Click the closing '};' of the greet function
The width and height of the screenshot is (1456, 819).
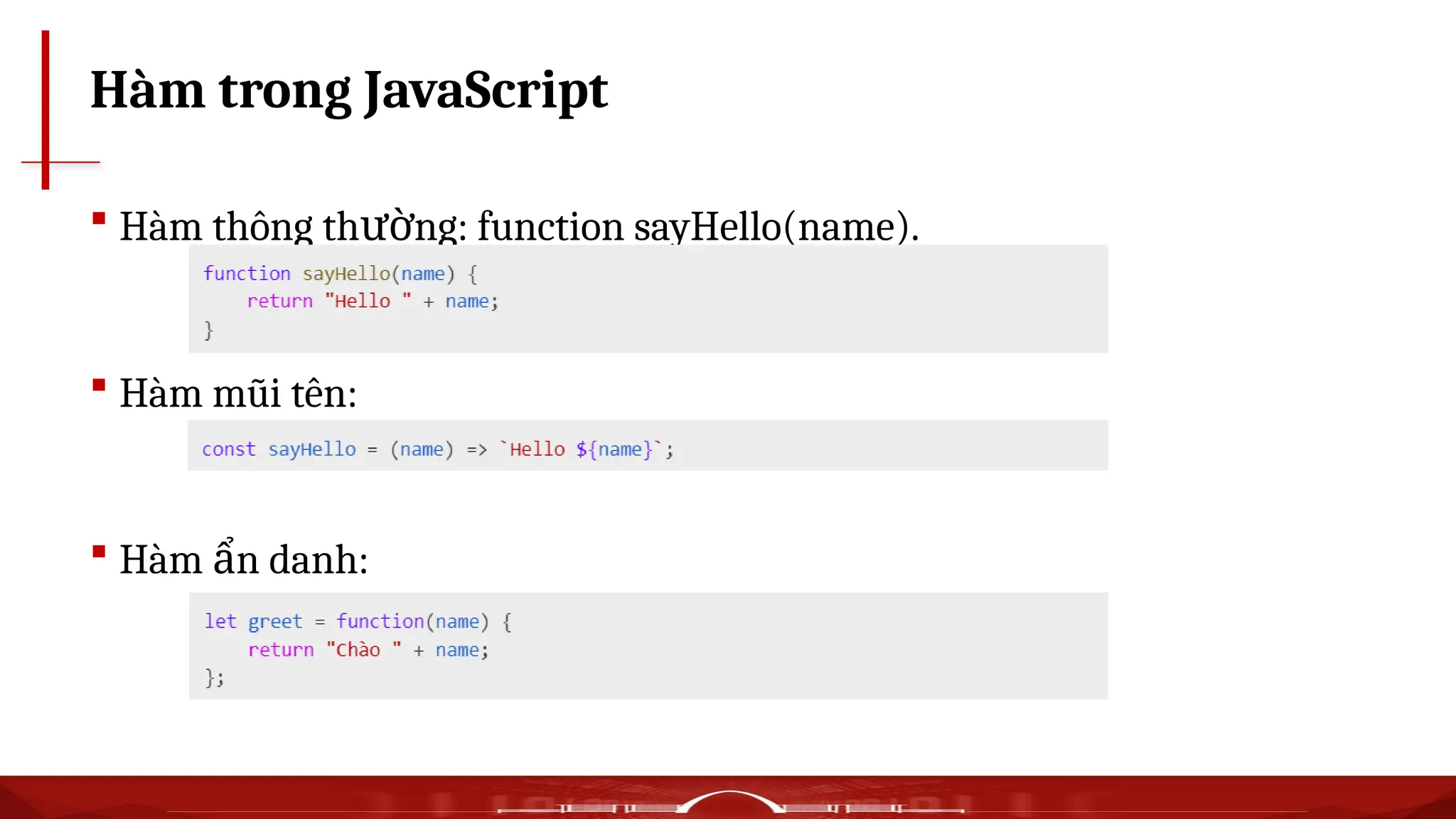(214, 678)
